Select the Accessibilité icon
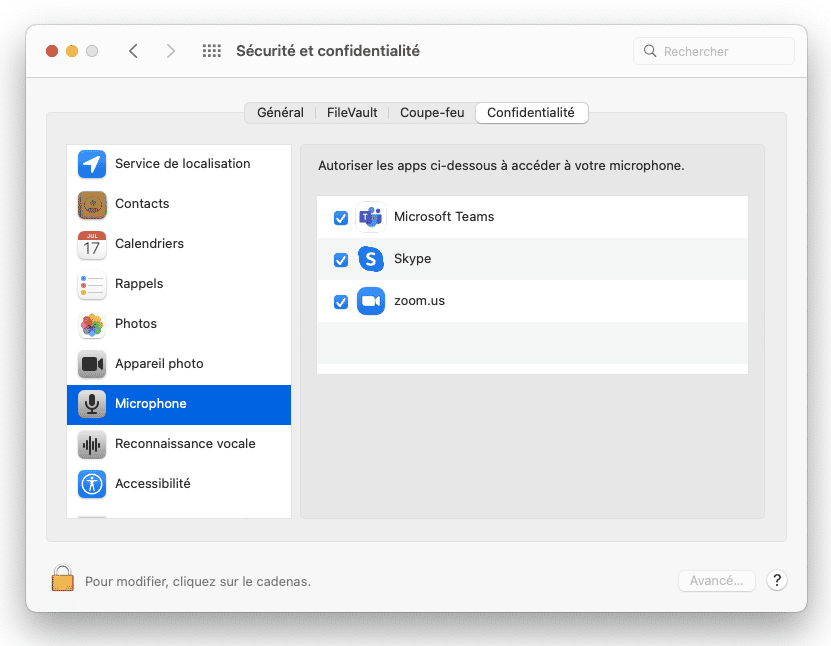 tap(92, 484)
